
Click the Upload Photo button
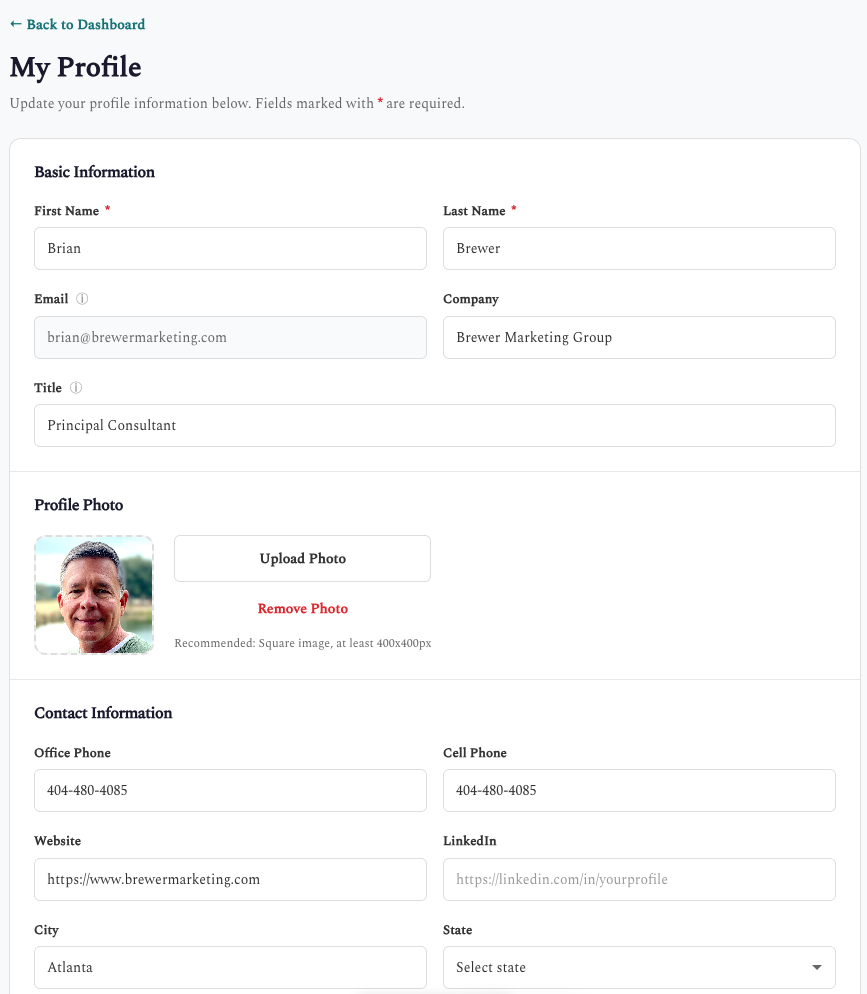click(302, 558)
